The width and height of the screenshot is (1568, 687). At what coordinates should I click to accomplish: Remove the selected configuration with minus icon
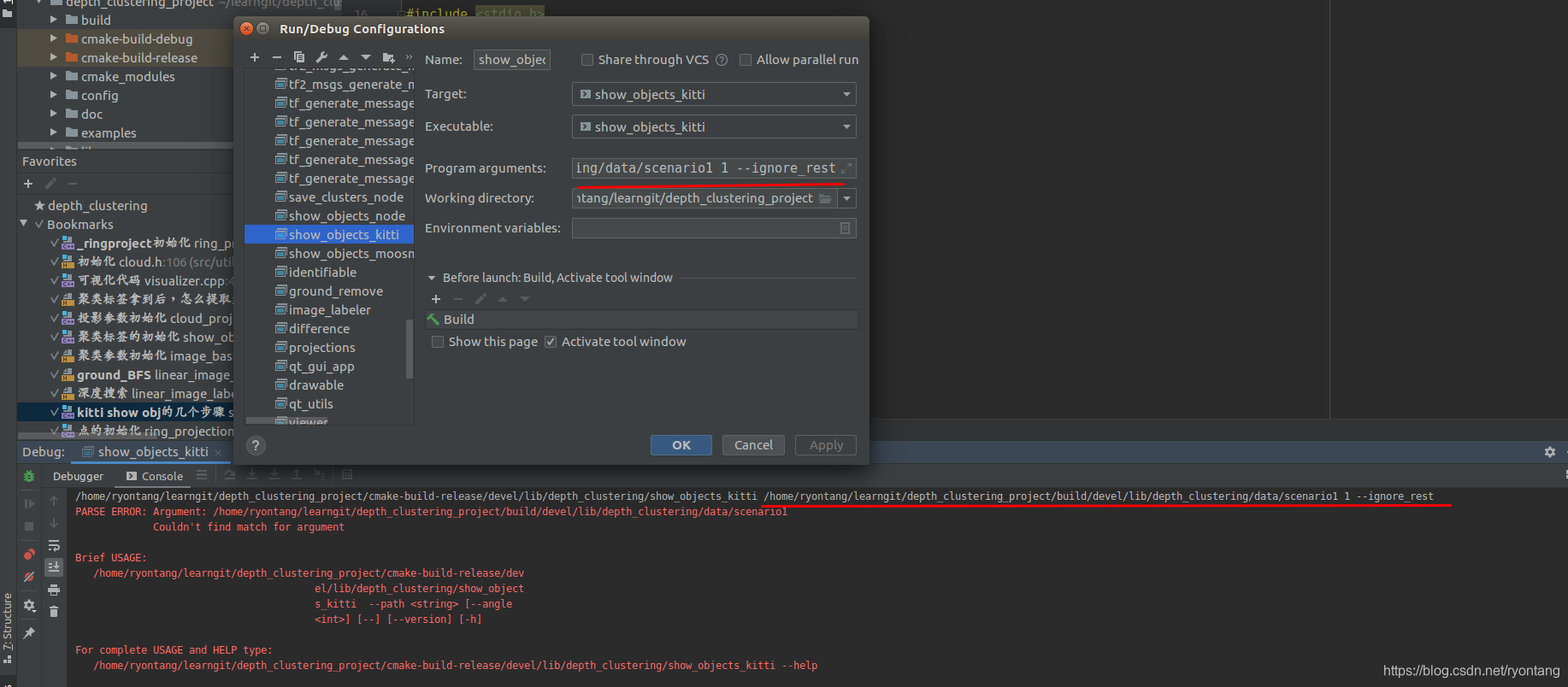point(277,57)
